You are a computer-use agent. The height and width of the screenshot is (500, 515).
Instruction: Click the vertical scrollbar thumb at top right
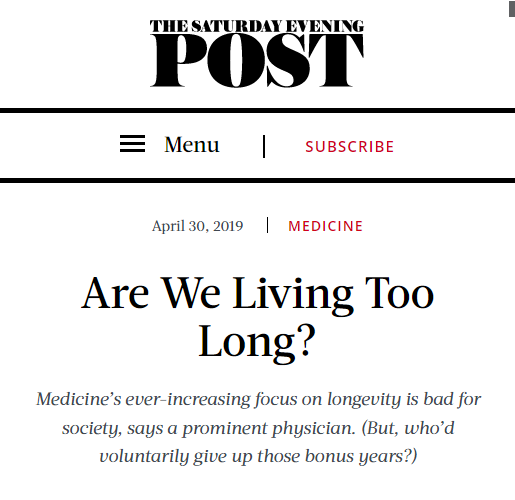coord(512,8)
